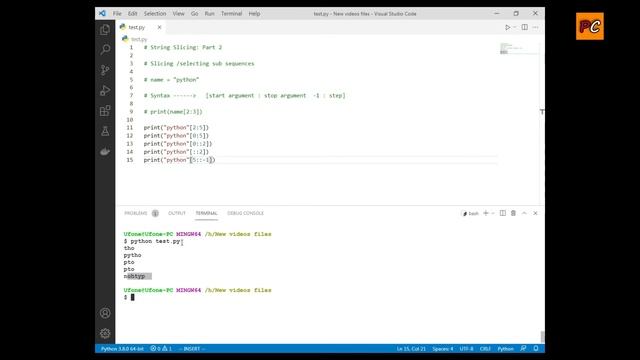Screen dimensions: 640x360
Task: Switch to the Problems panel tab
Action: tap(136, 213)
